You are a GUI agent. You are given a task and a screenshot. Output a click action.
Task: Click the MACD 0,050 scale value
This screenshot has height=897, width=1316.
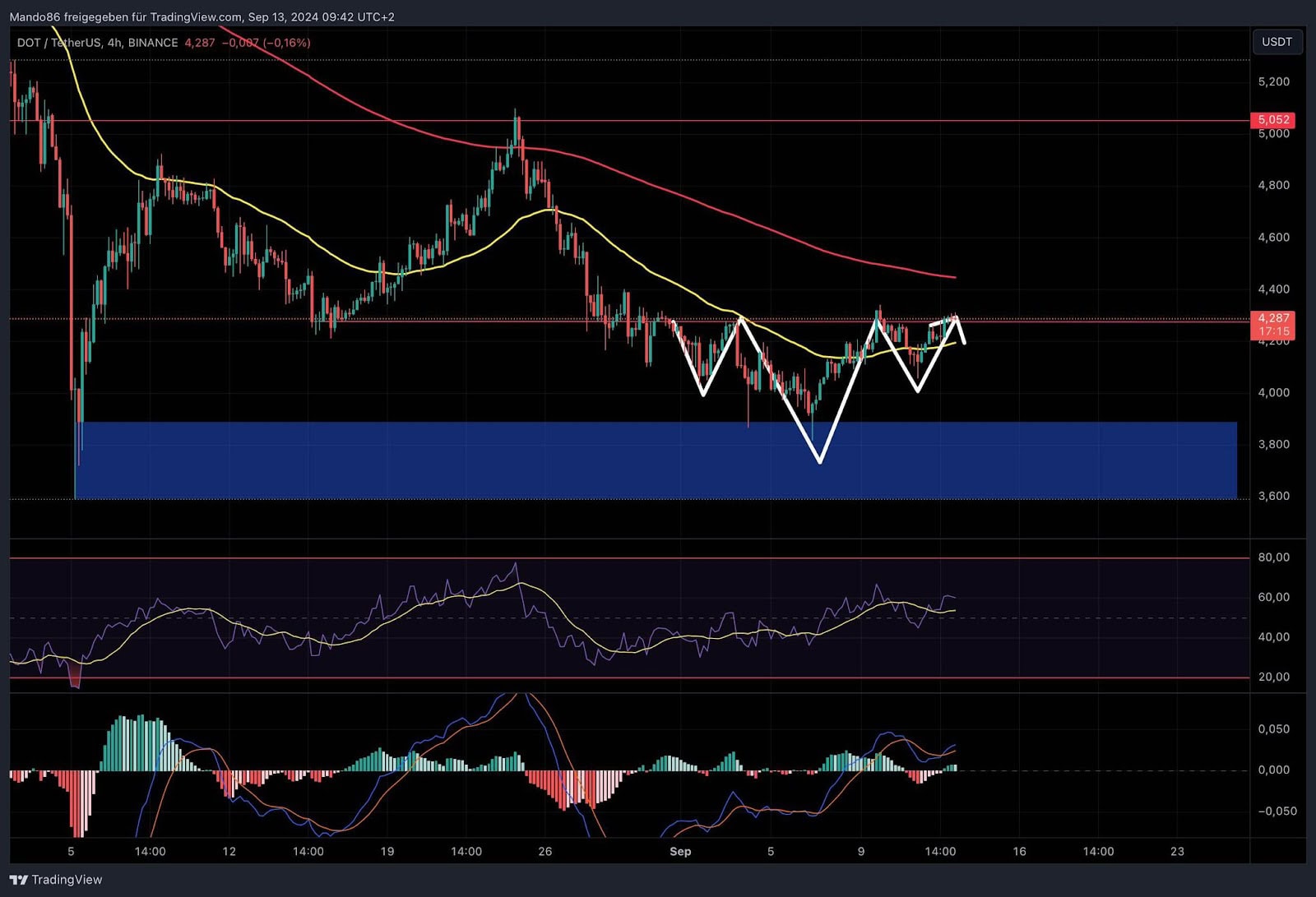[x=1273, y=729]
